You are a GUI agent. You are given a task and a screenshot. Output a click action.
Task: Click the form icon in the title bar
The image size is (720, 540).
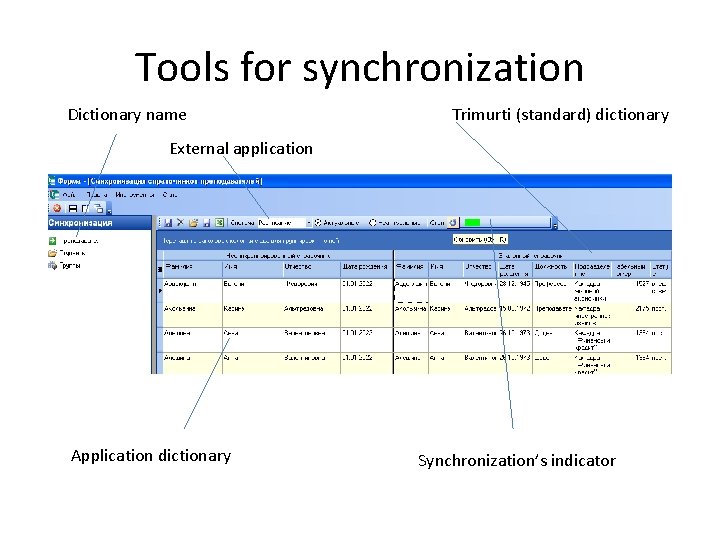point(52,181)
